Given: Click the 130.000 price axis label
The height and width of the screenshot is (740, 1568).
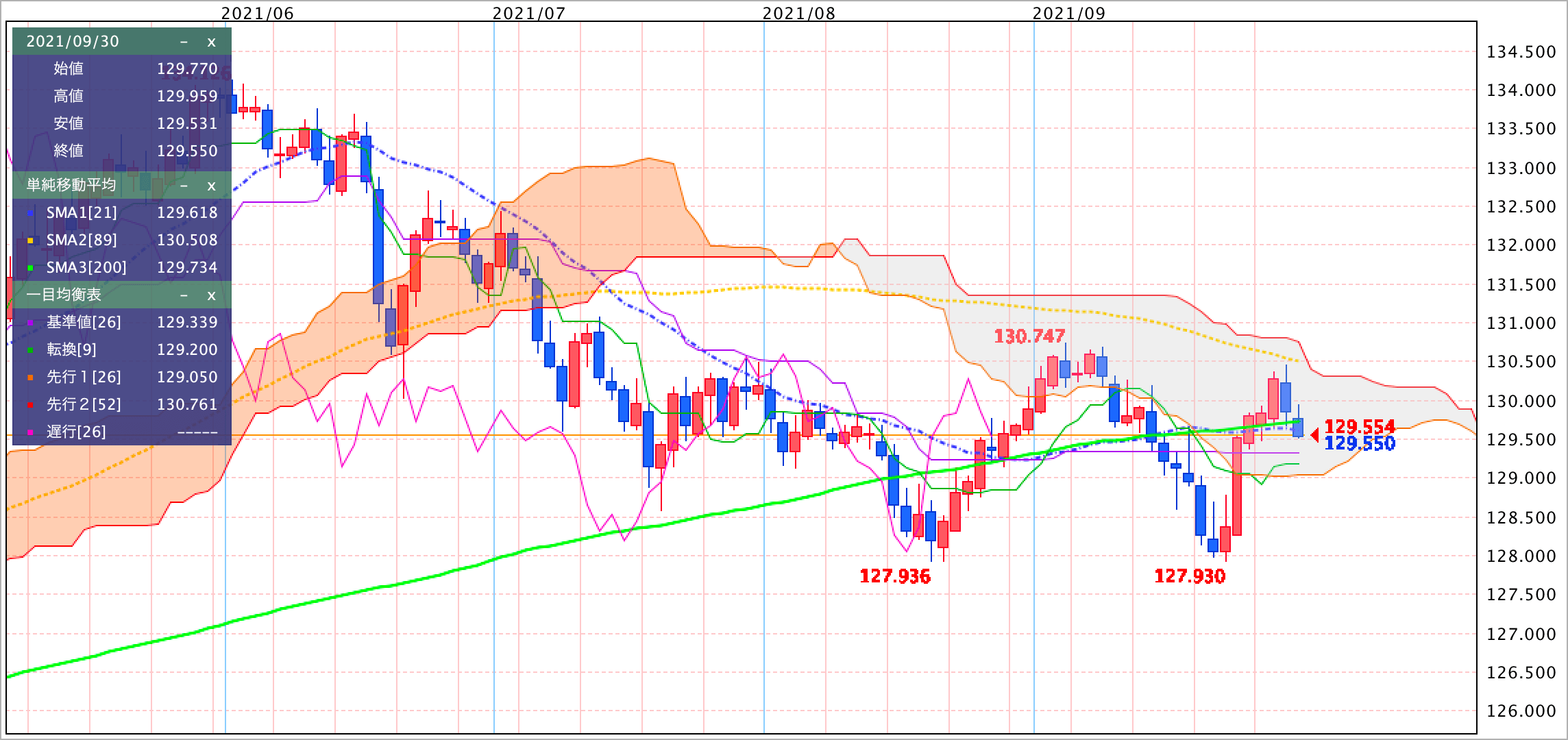Looking at the screenshot, I should tap(1521, 401).
